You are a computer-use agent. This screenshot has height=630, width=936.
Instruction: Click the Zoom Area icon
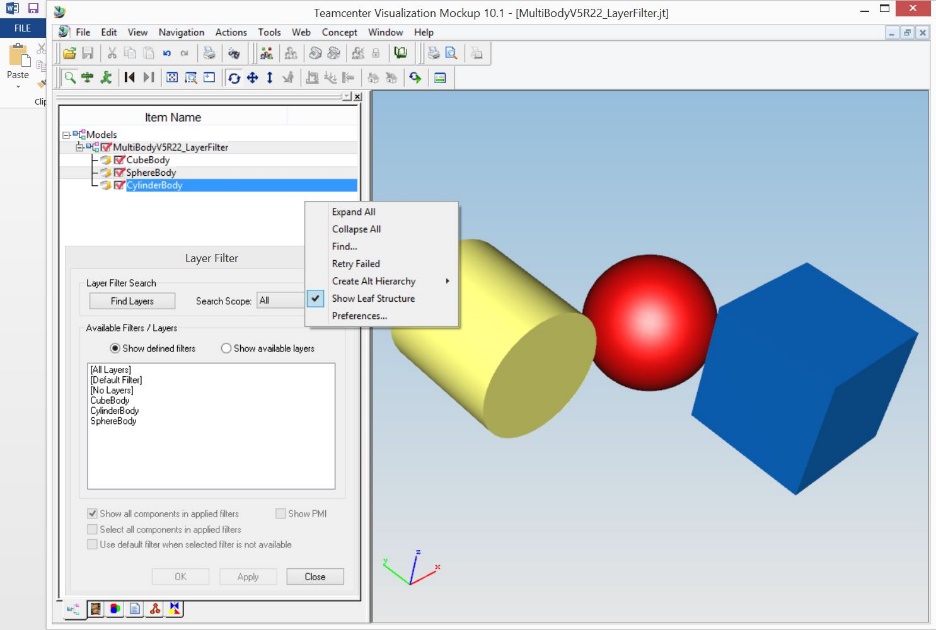pyautogui.click(x=190, y=78)
